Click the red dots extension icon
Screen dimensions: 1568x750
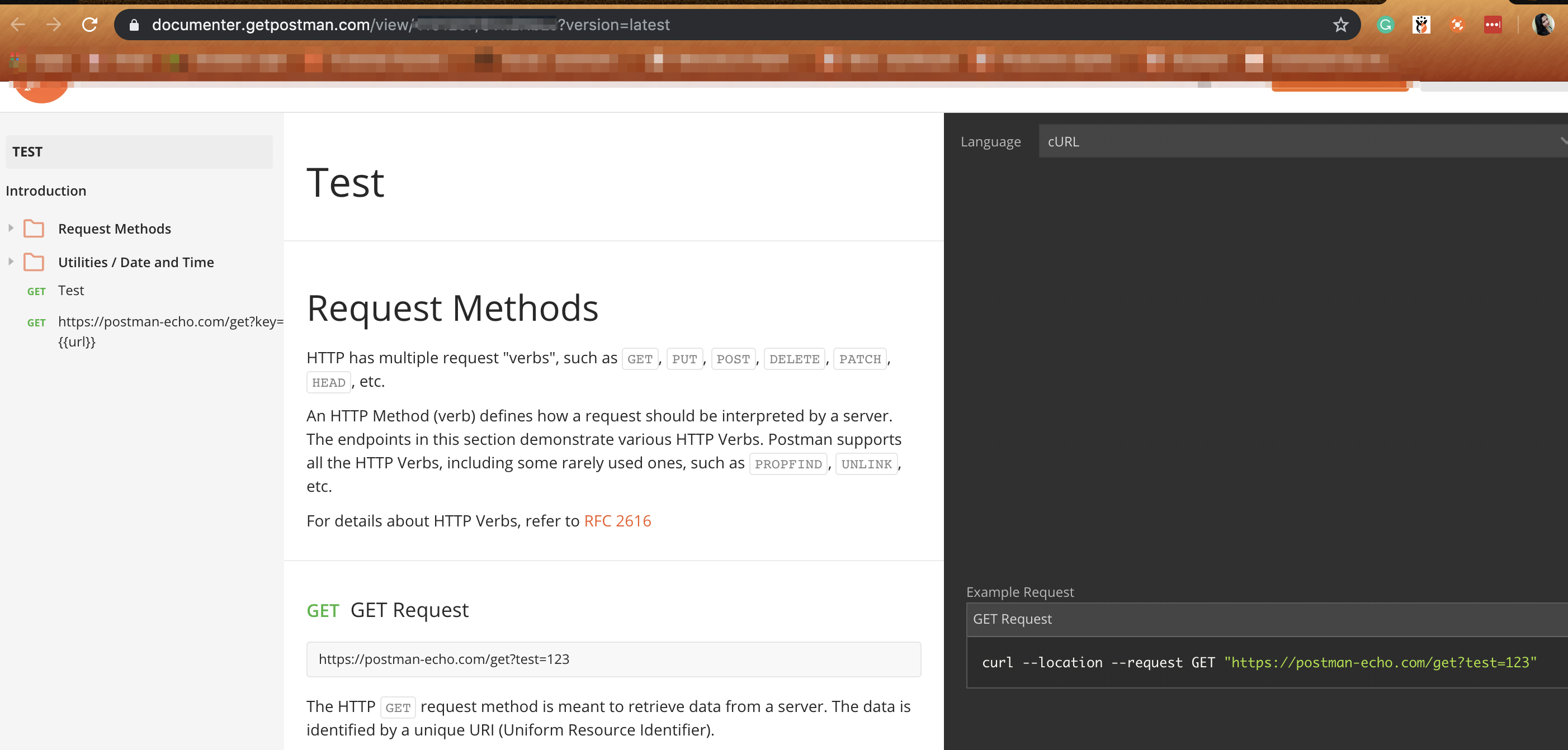click(1493, 25)
